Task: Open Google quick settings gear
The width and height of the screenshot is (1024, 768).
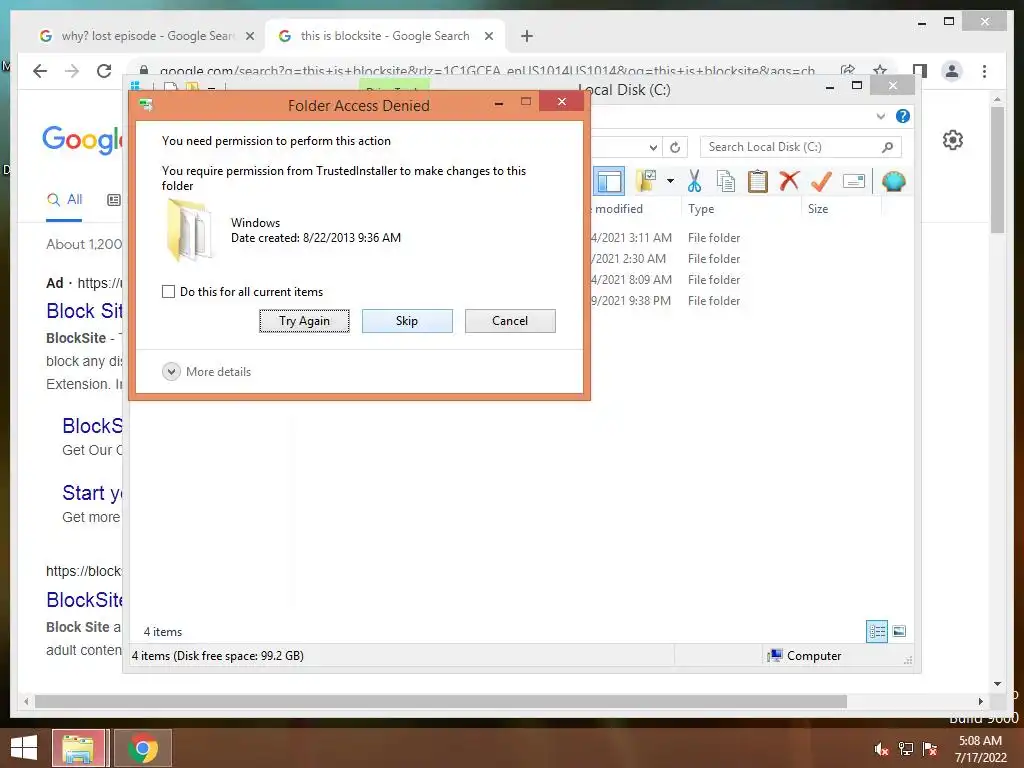Action: (x=953, y=140)
